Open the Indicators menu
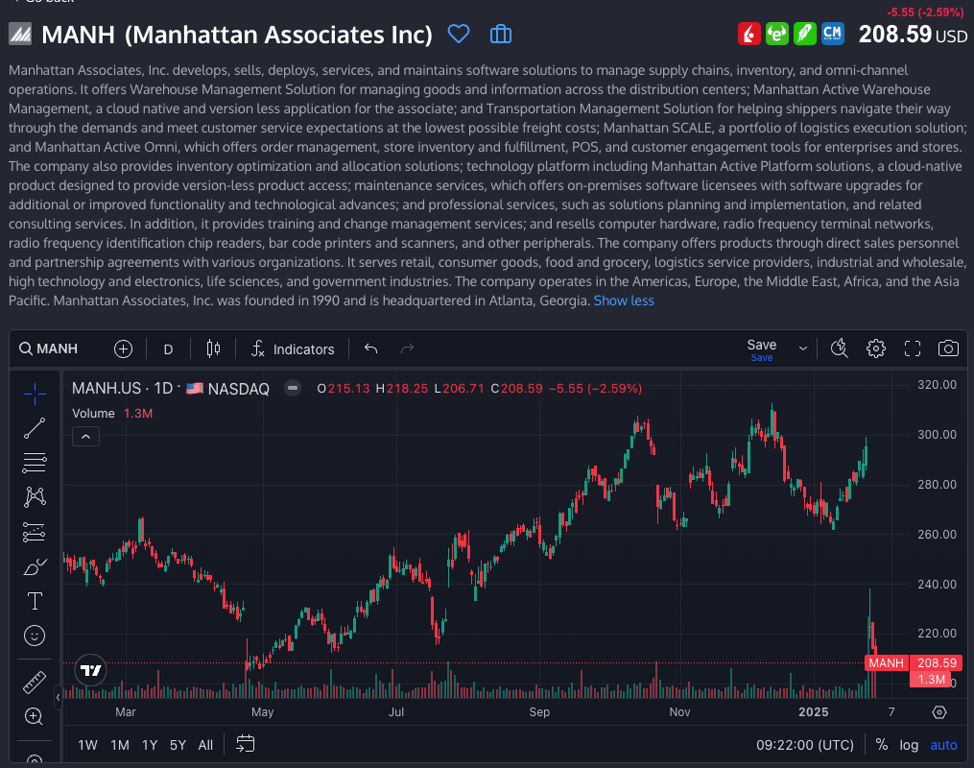This screenshot has height=768, width=974. pos(293,349)
